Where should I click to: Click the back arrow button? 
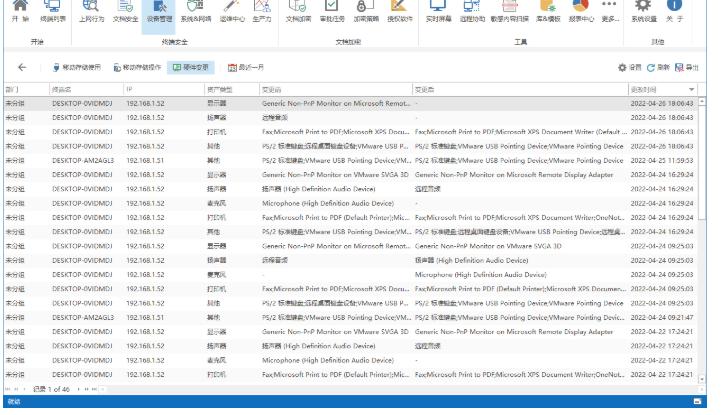click(x=22, y=67)
